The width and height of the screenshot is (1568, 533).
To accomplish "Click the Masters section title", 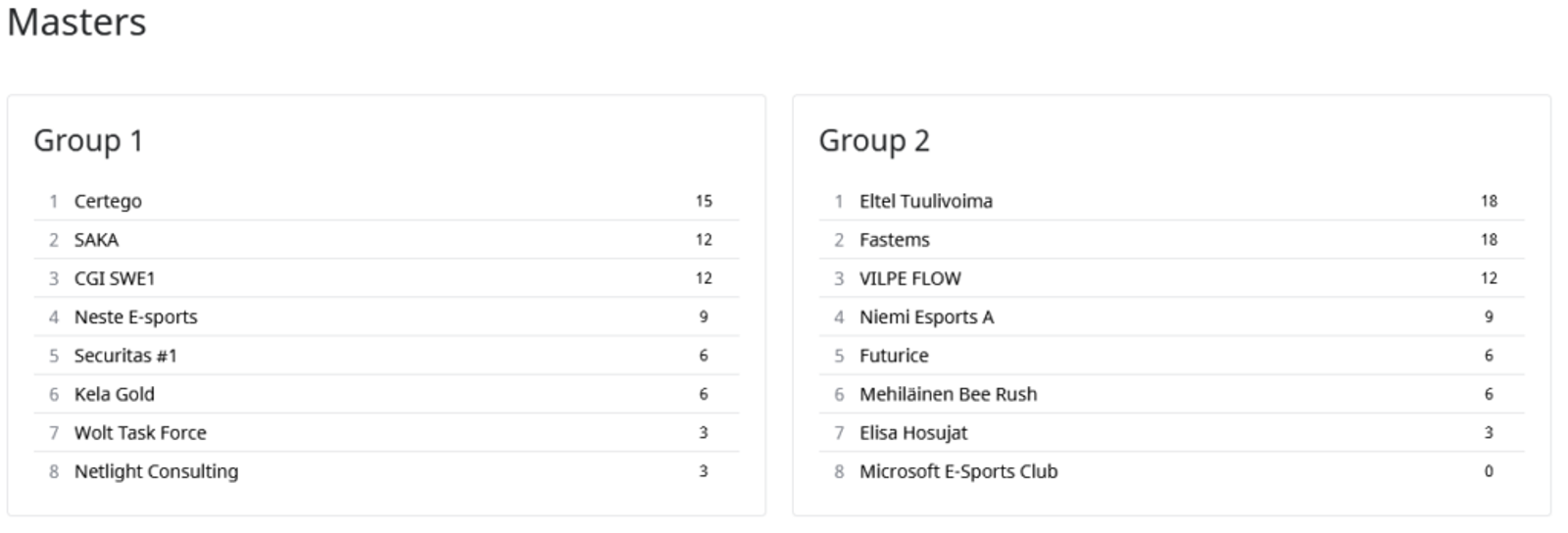I will [x=76, y=23].
